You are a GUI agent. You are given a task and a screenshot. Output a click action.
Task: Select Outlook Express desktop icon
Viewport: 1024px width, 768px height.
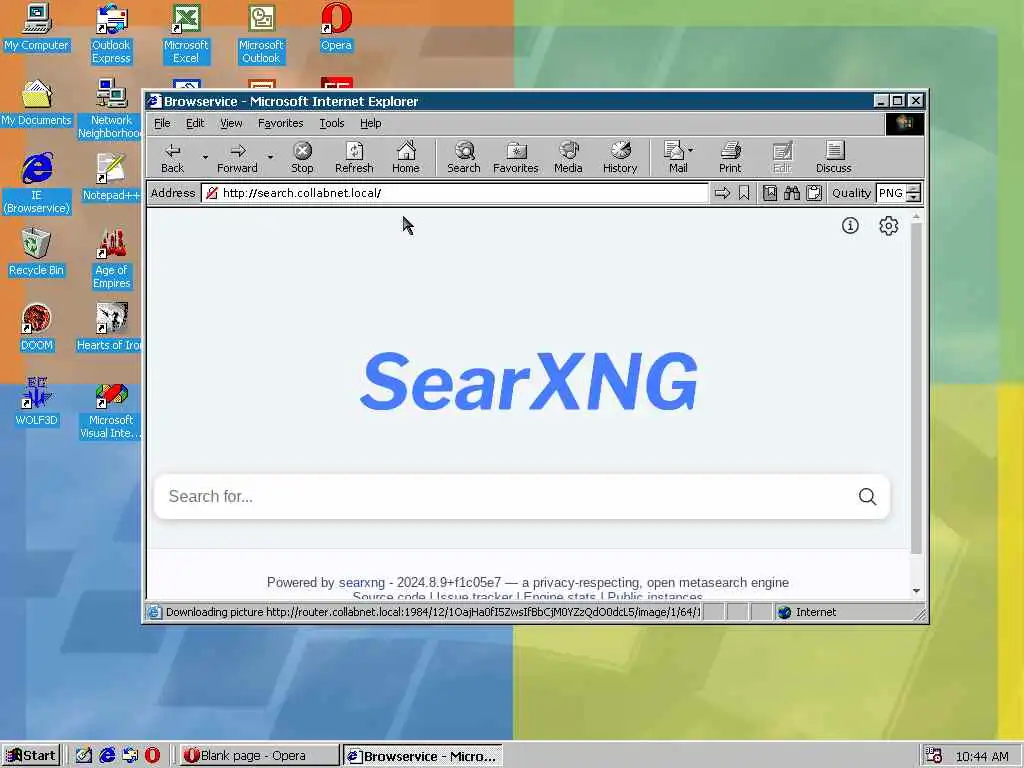click(111, 34)
